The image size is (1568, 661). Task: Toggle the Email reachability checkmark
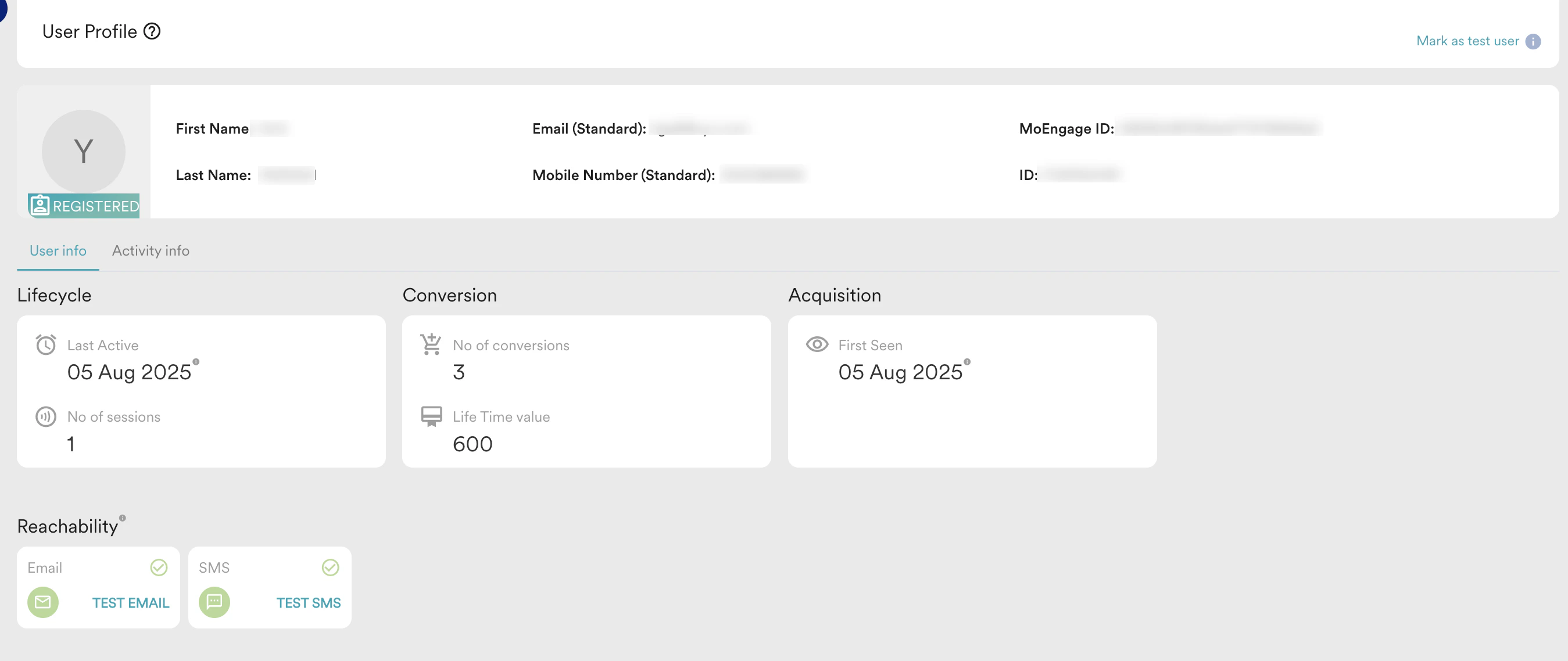[x=158, y=567]
